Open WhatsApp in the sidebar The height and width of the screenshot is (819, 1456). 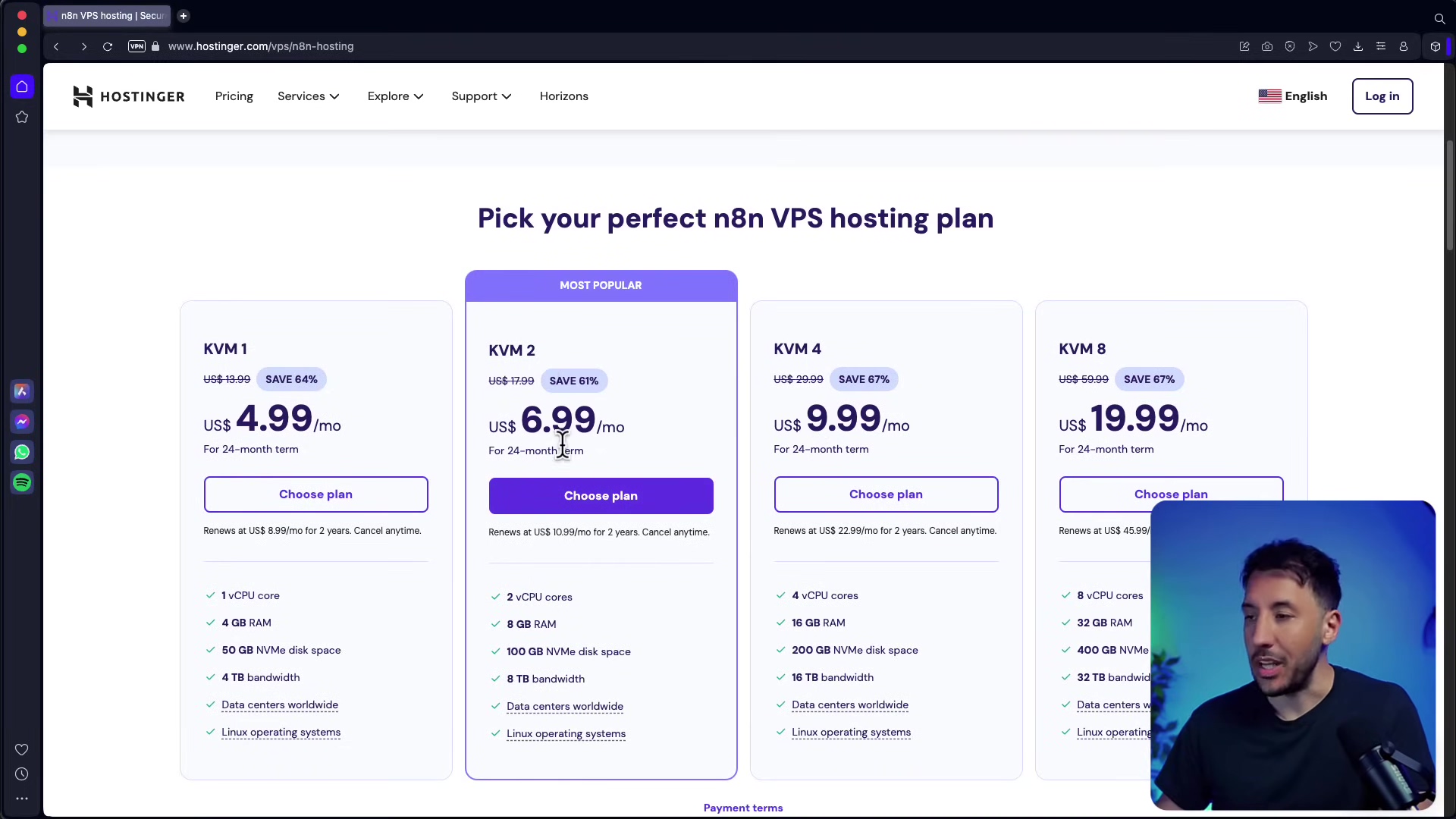tap(22, 452)
